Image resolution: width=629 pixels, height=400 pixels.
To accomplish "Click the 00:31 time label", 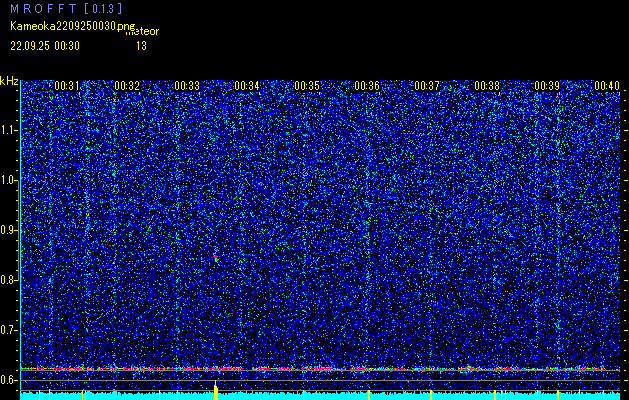I will pyautogui.click(x=67, y=86).
